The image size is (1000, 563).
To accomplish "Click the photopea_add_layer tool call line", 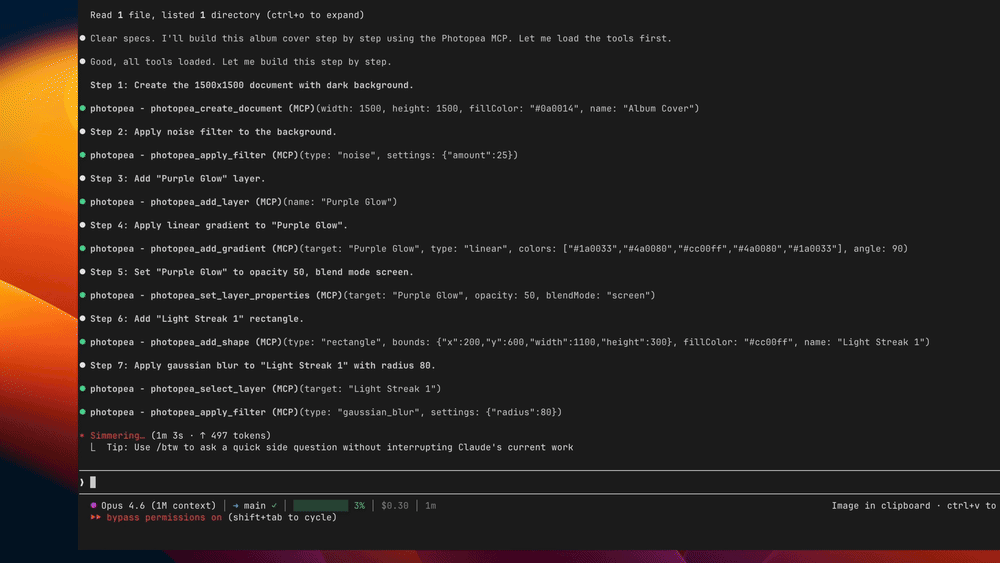I will [244, 202].
